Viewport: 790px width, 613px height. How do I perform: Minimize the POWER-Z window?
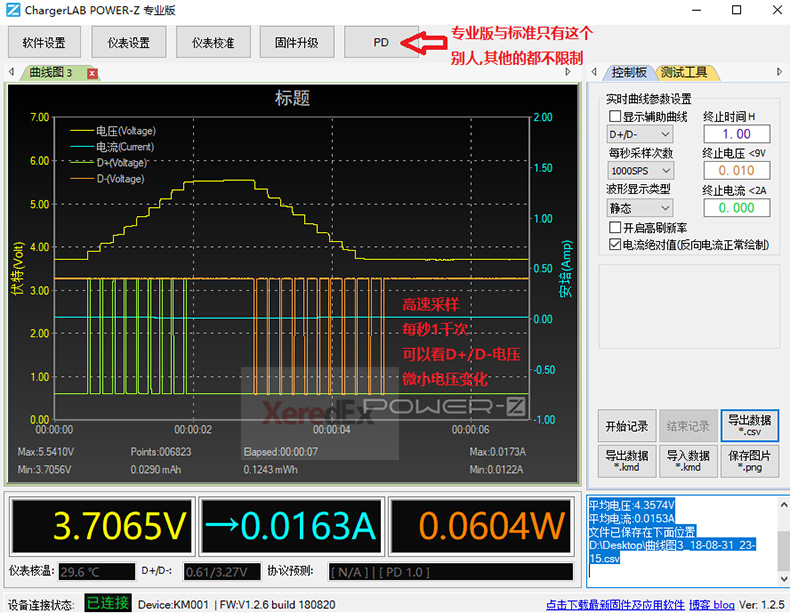coord(696,10)
